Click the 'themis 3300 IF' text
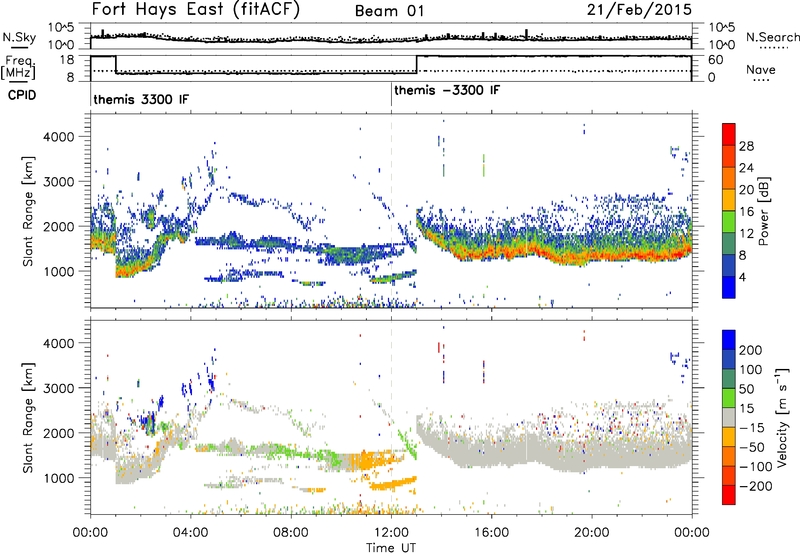This screenshot has width=800, height=554. point(141,99)
